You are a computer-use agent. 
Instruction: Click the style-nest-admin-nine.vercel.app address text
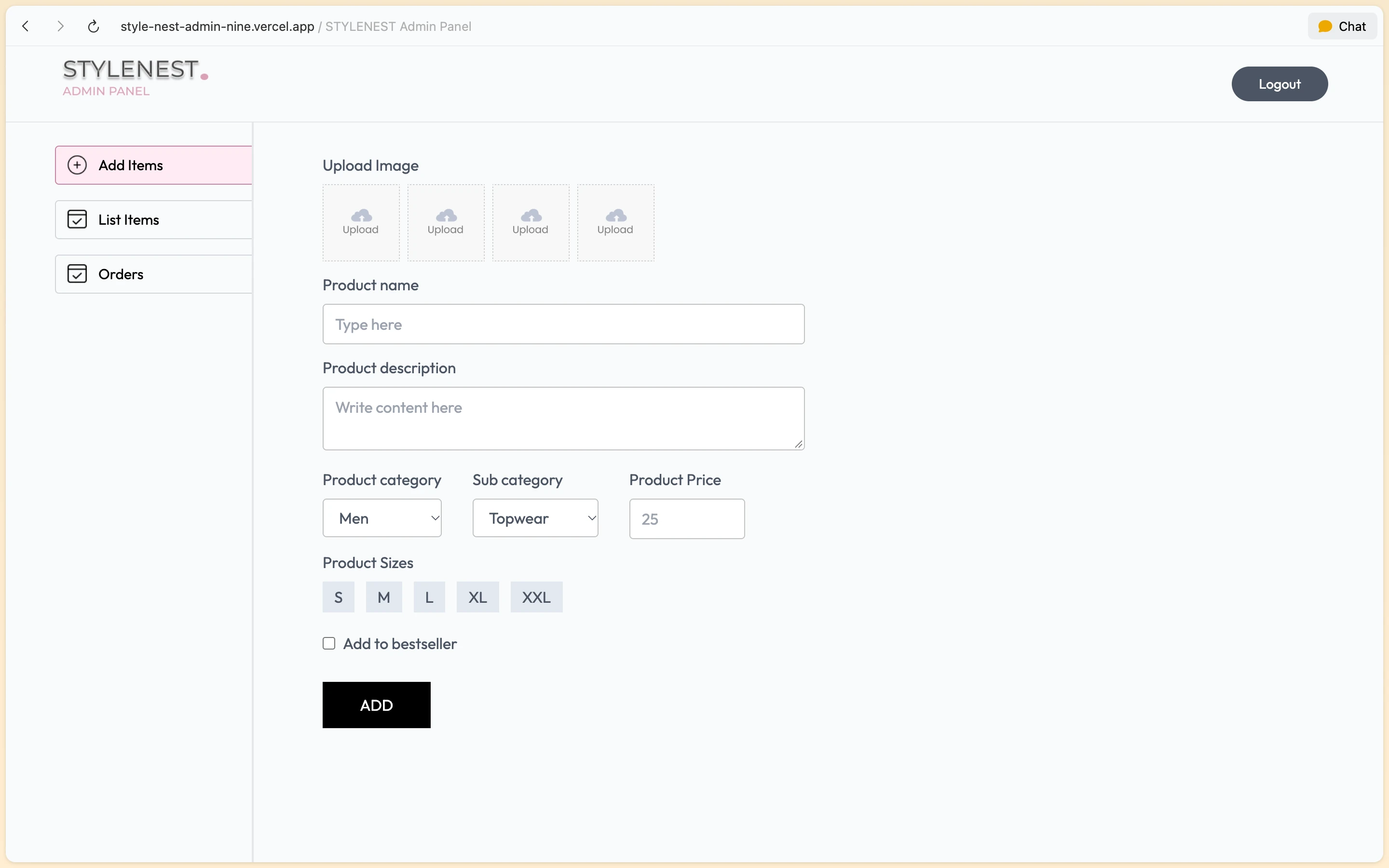pos(218,27)
